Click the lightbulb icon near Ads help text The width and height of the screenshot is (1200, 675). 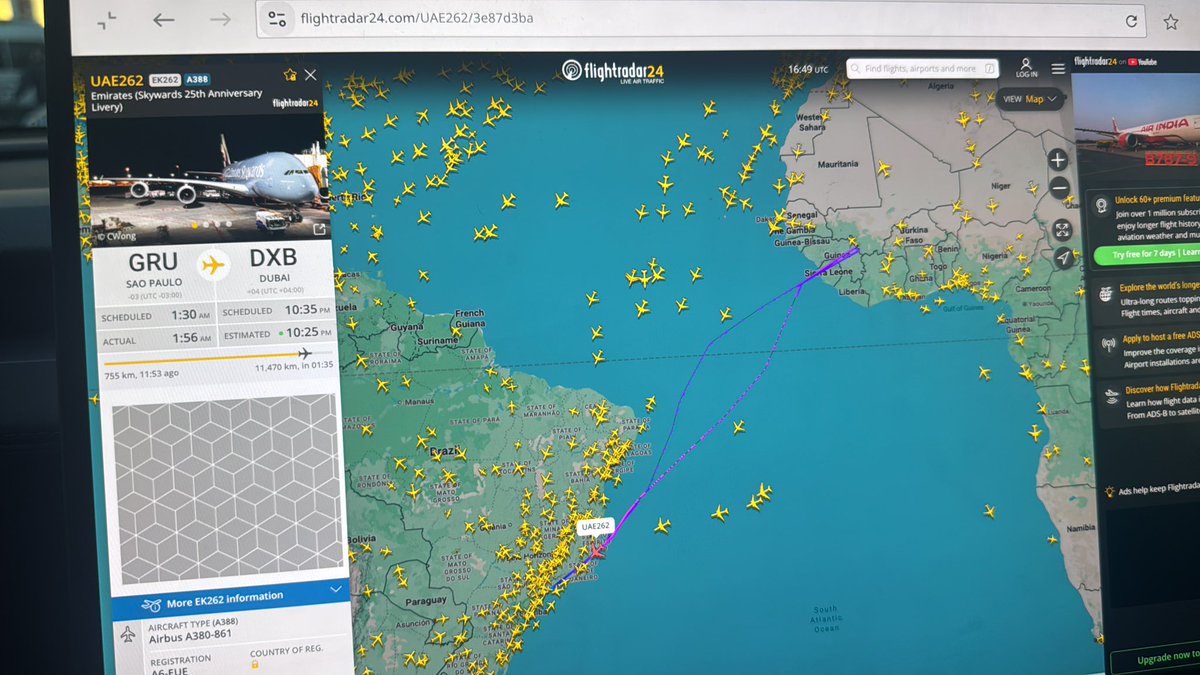(x=1109, y=491)
